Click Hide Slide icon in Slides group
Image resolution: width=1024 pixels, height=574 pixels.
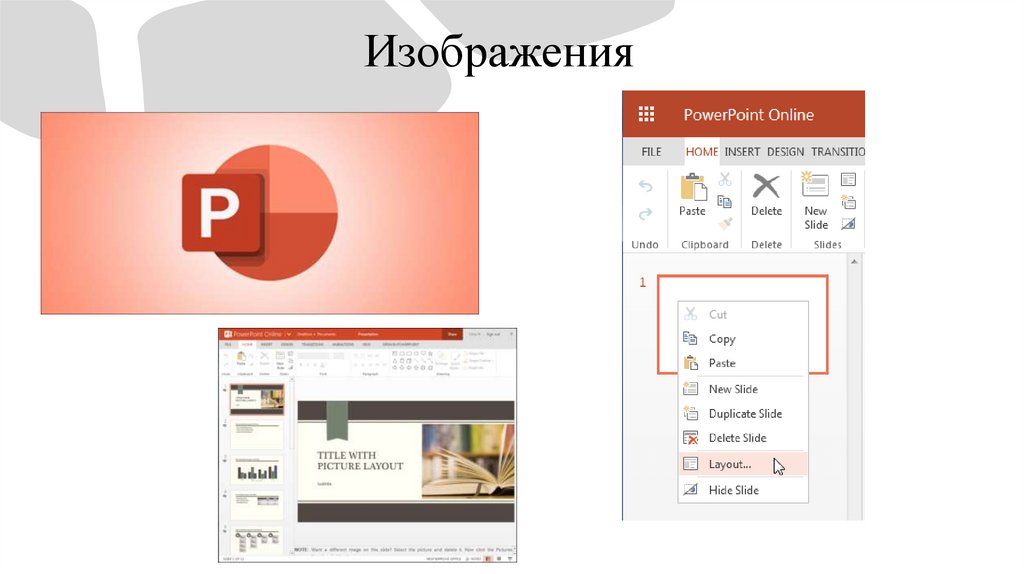point(848,224)
